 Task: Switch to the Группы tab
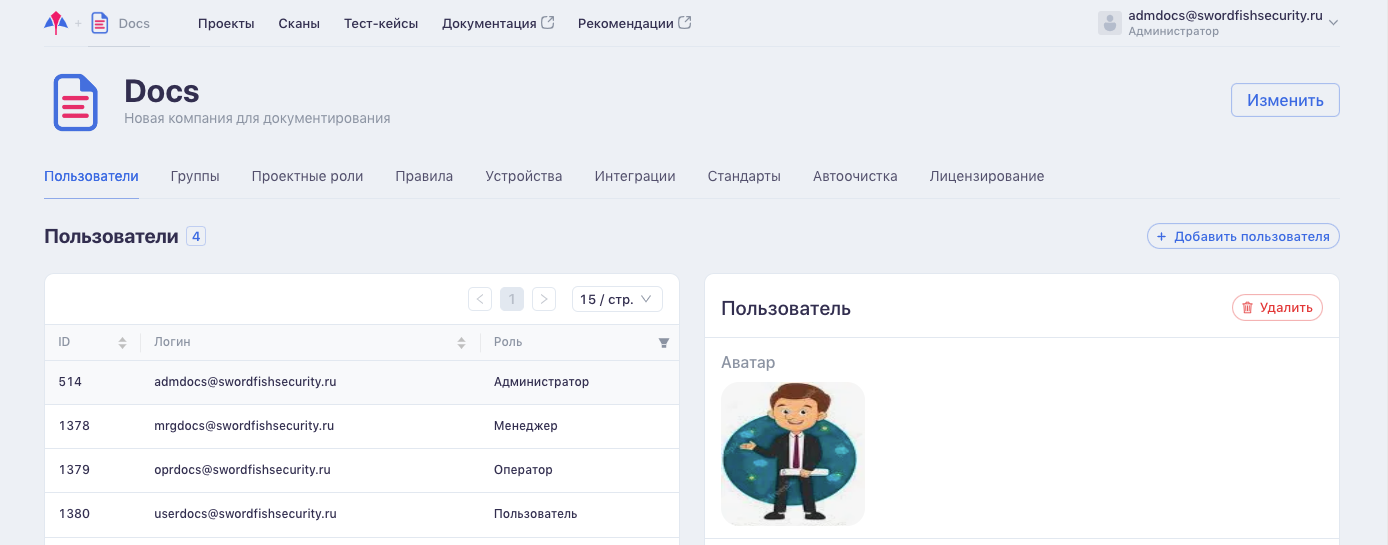pos(195,176)
